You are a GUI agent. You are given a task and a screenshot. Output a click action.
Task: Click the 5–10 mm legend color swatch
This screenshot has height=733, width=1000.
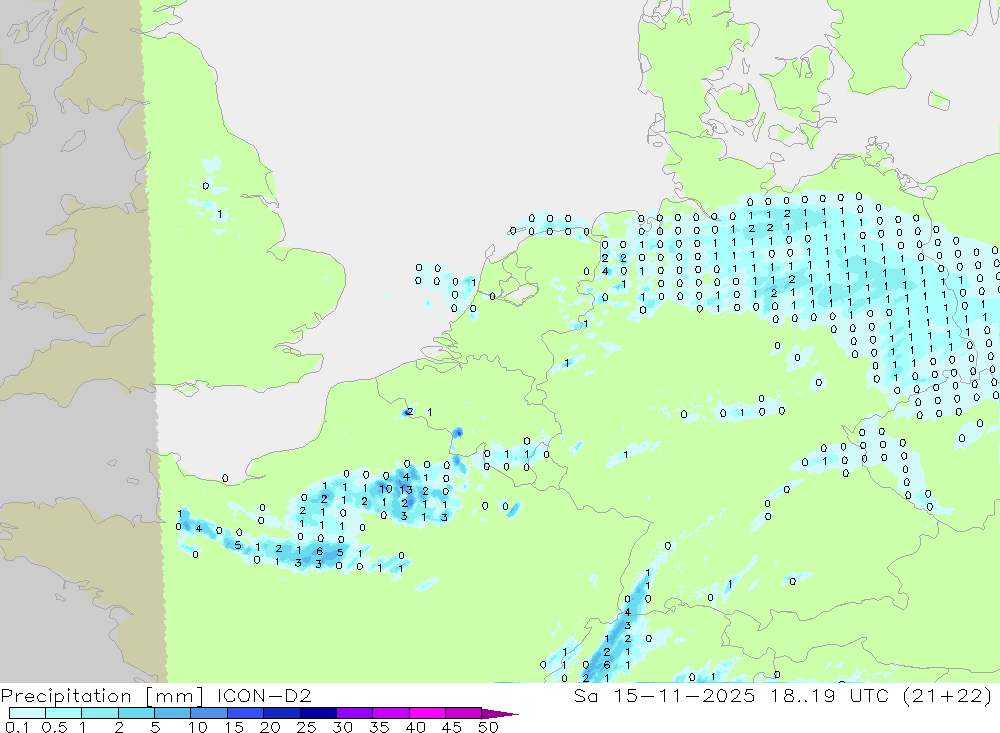pyautogui.click(x=172, y=713)
